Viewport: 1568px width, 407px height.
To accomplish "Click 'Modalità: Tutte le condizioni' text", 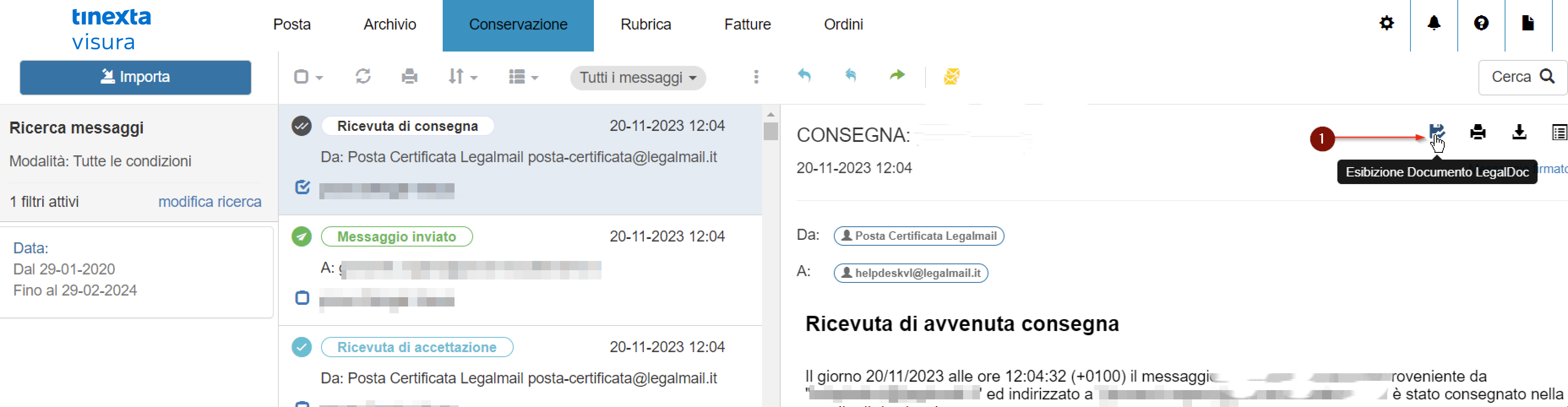I will [101, 161].
